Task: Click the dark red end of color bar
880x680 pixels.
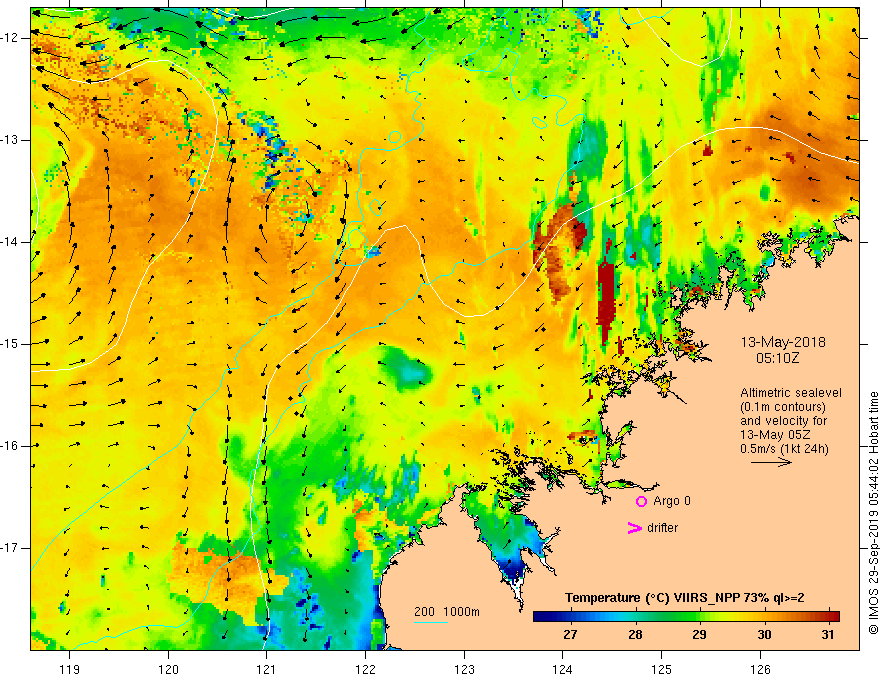Action: 833,617
